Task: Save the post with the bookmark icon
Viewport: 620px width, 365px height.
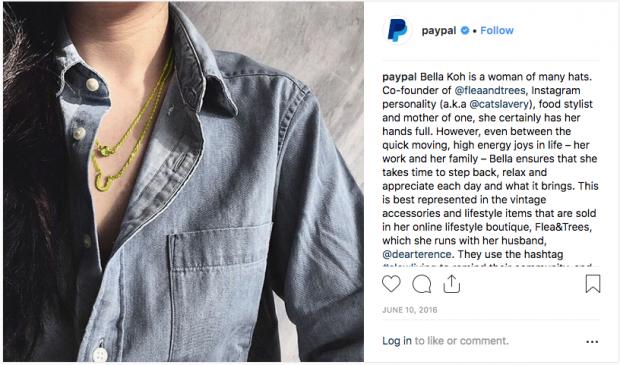Action: (x=593, y=284)
